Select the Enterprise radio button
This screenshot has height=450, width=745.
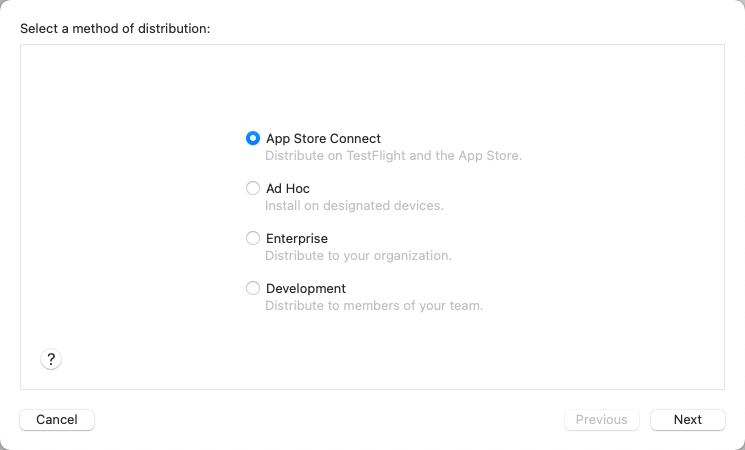pyautogui.click(x=253, y=238)
